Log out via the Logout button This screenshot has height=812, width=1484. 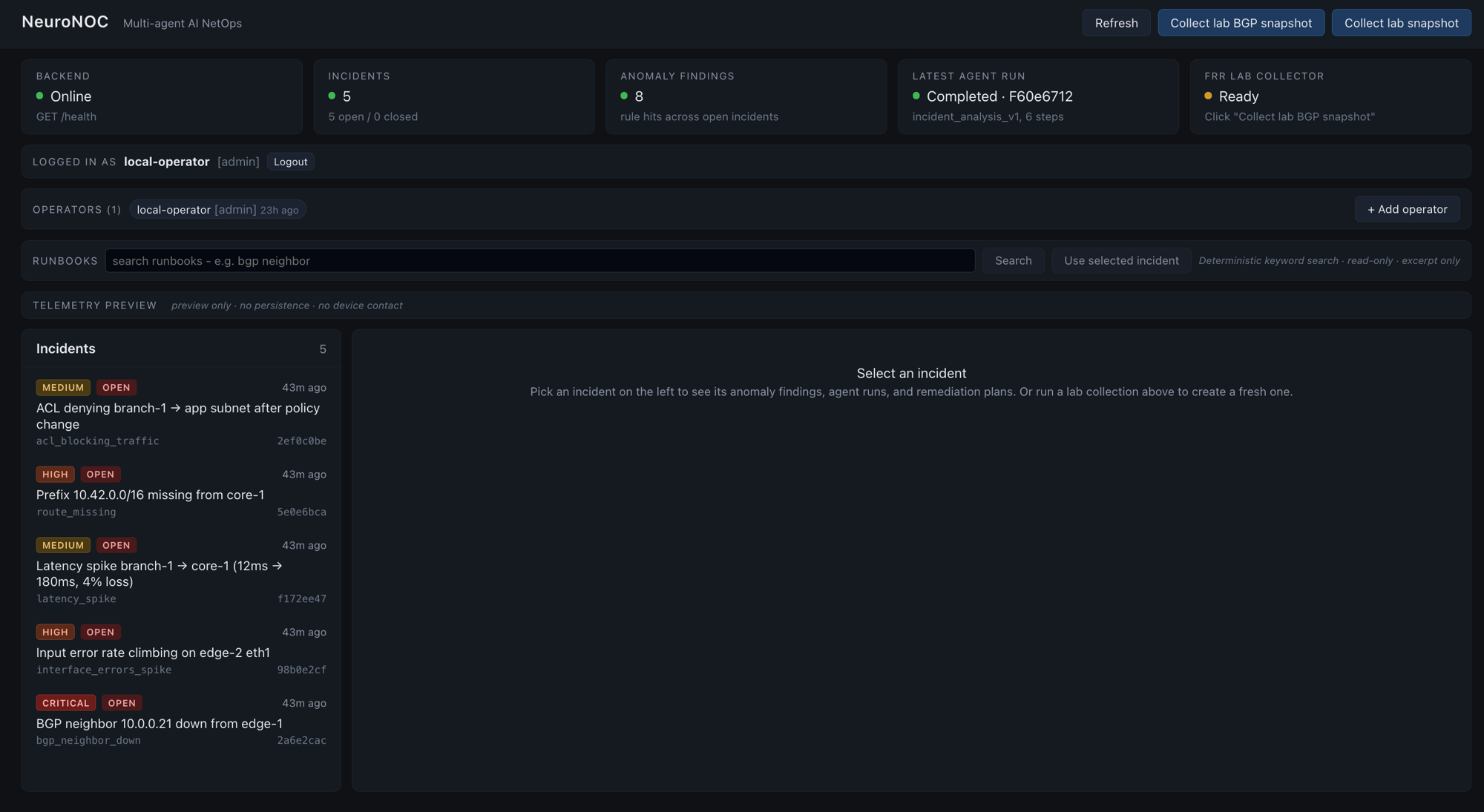click(x=290, y=162)
